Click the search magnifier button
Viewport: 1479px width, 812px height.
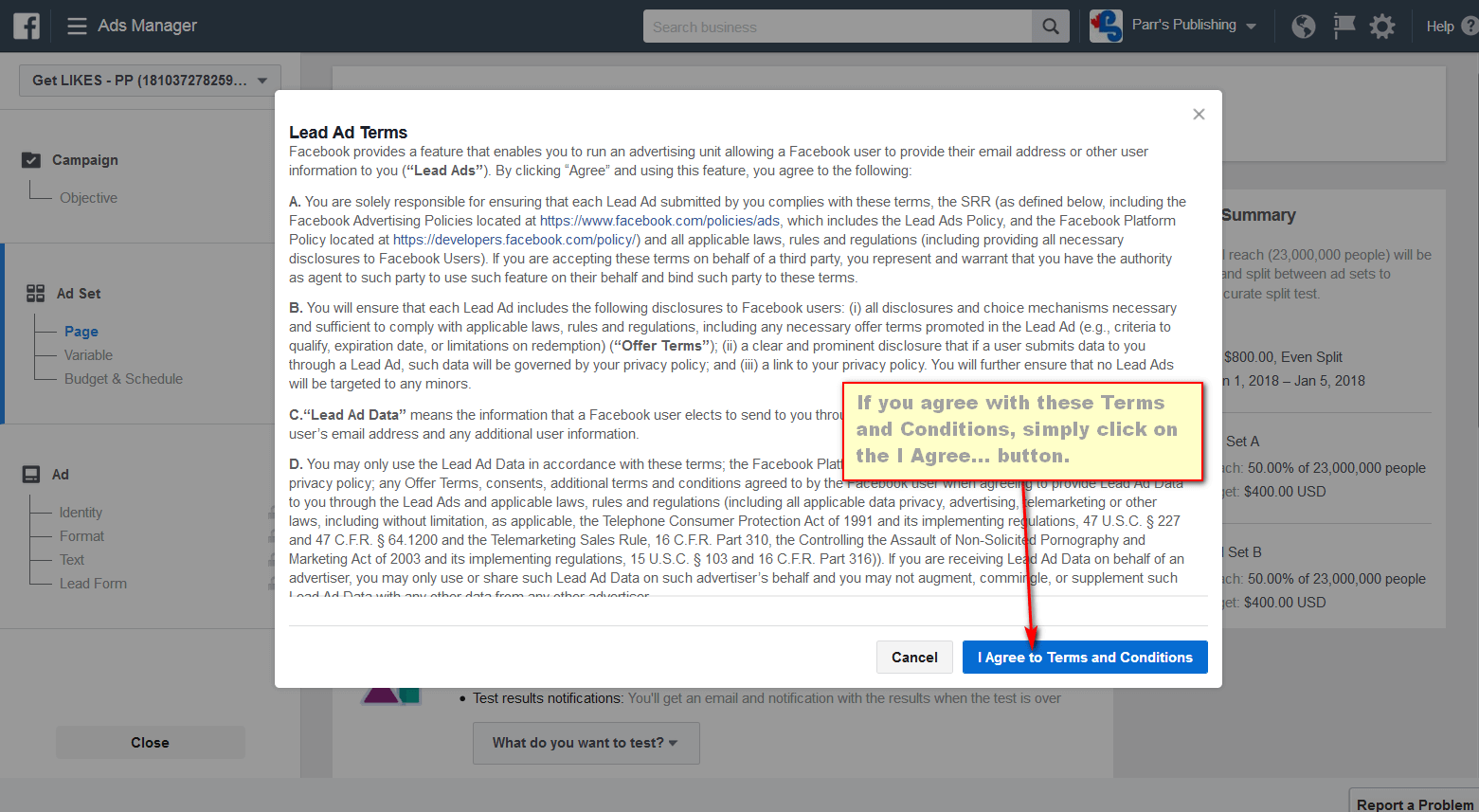click(x=1051, y=27)
